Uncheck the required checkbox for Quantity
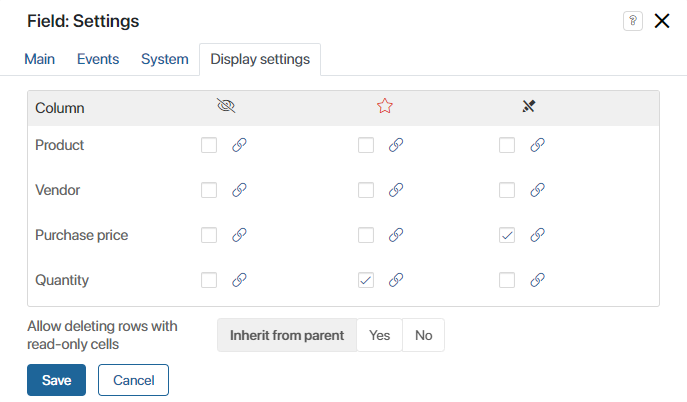The image size is (687, 402). coord(366,280)
